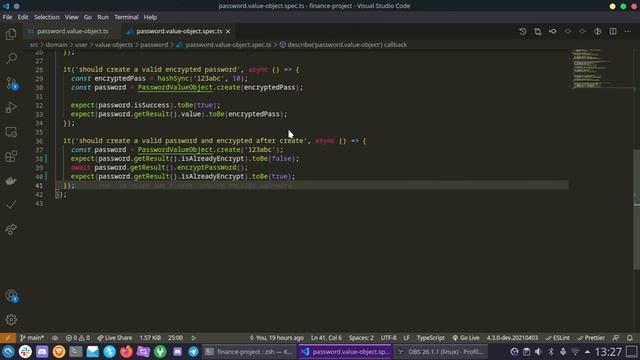Open Remote Explorer view

pyautogui.click(x=11, y=132)
